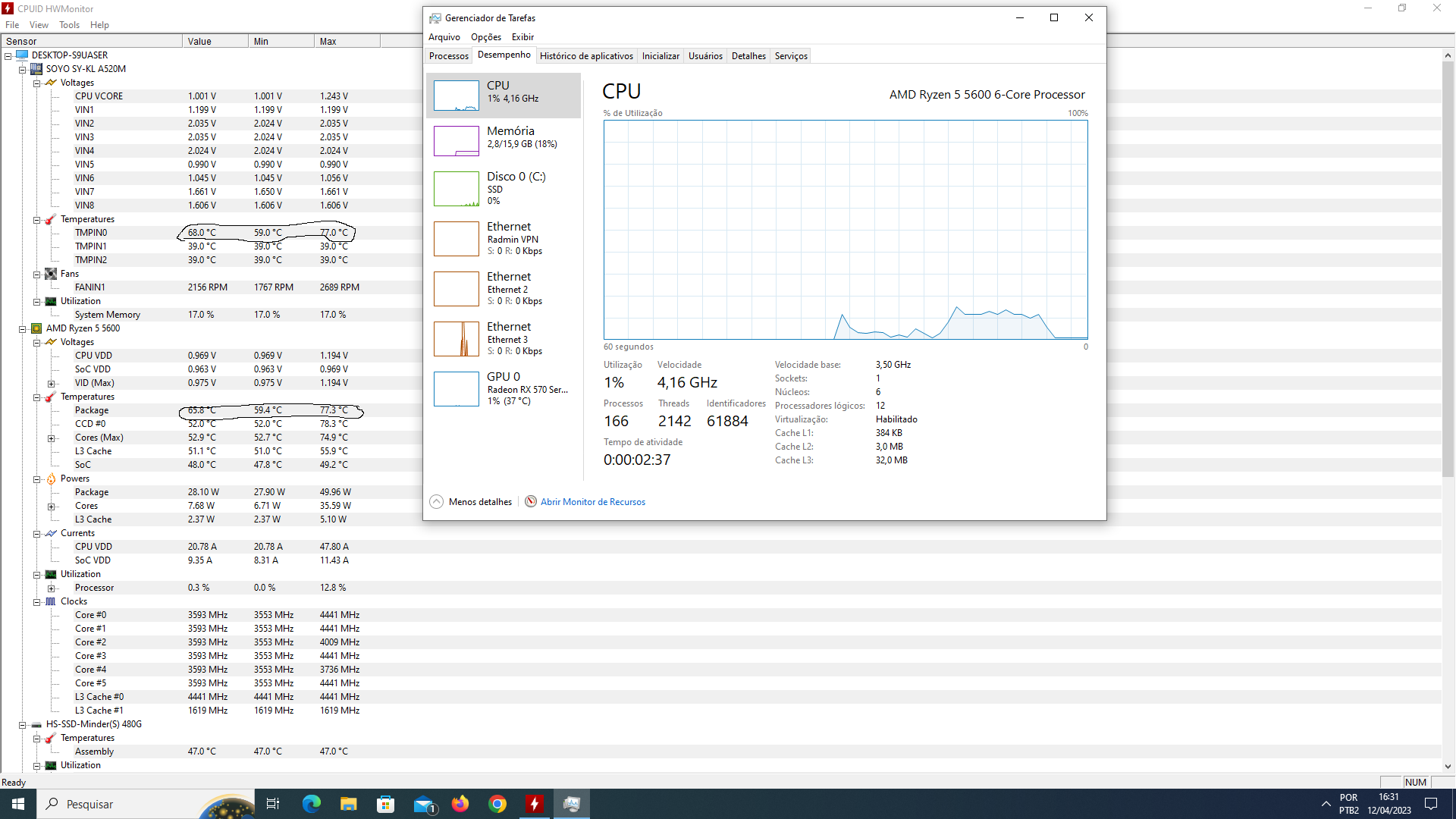Screen dimensions: 1456x819
Task: Open the notification center icon
Action: pyautogui.click(x=1431, y=804)
